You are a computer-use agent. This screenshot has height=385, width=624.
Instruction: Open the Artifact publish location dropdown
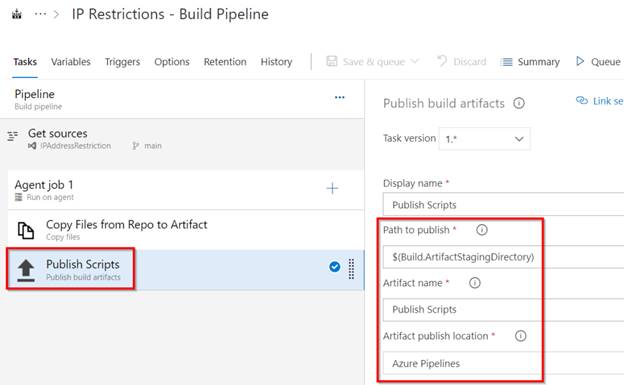[503, 363]
